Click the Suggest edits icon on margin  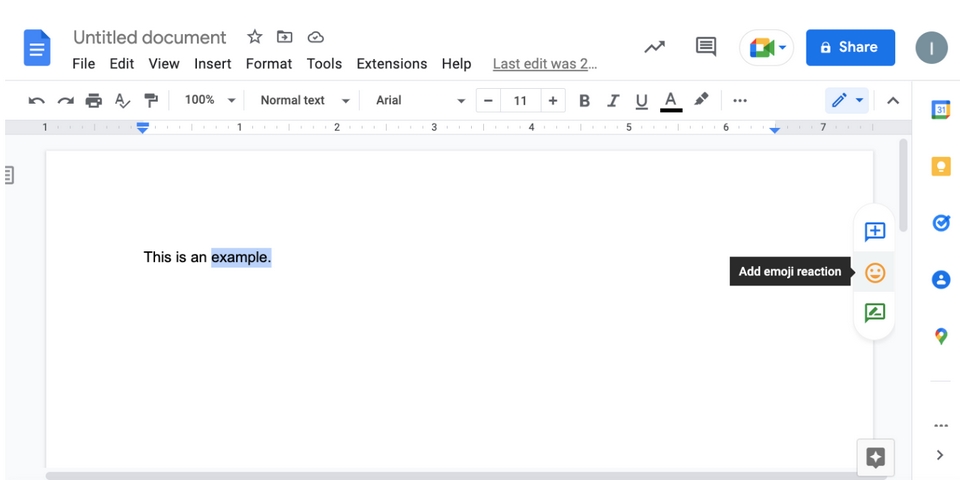[x=875, y=313]
